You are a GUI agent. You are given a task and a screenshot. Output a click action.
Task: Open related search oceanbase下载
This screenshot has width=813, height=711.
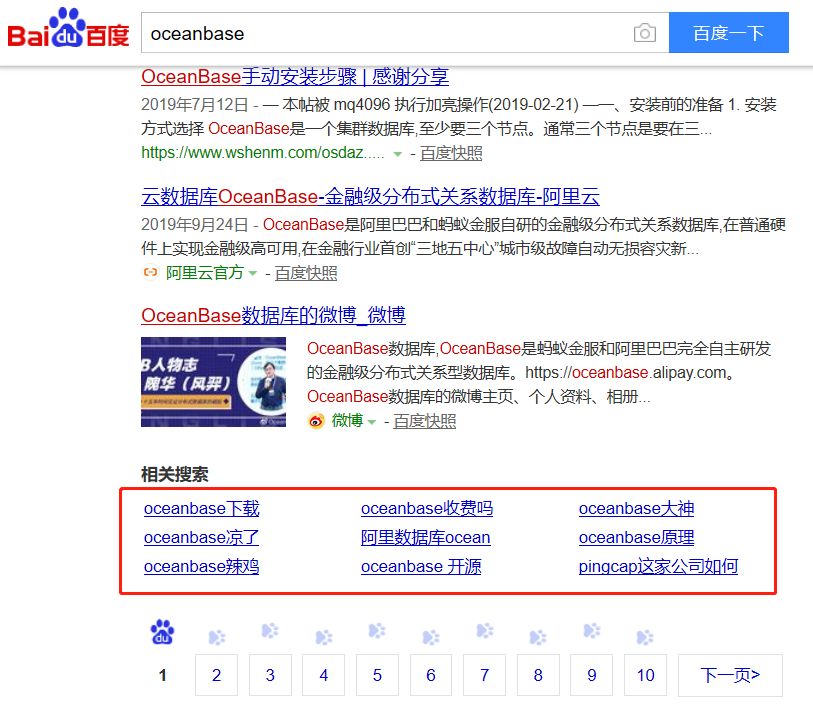pos(201,508)
